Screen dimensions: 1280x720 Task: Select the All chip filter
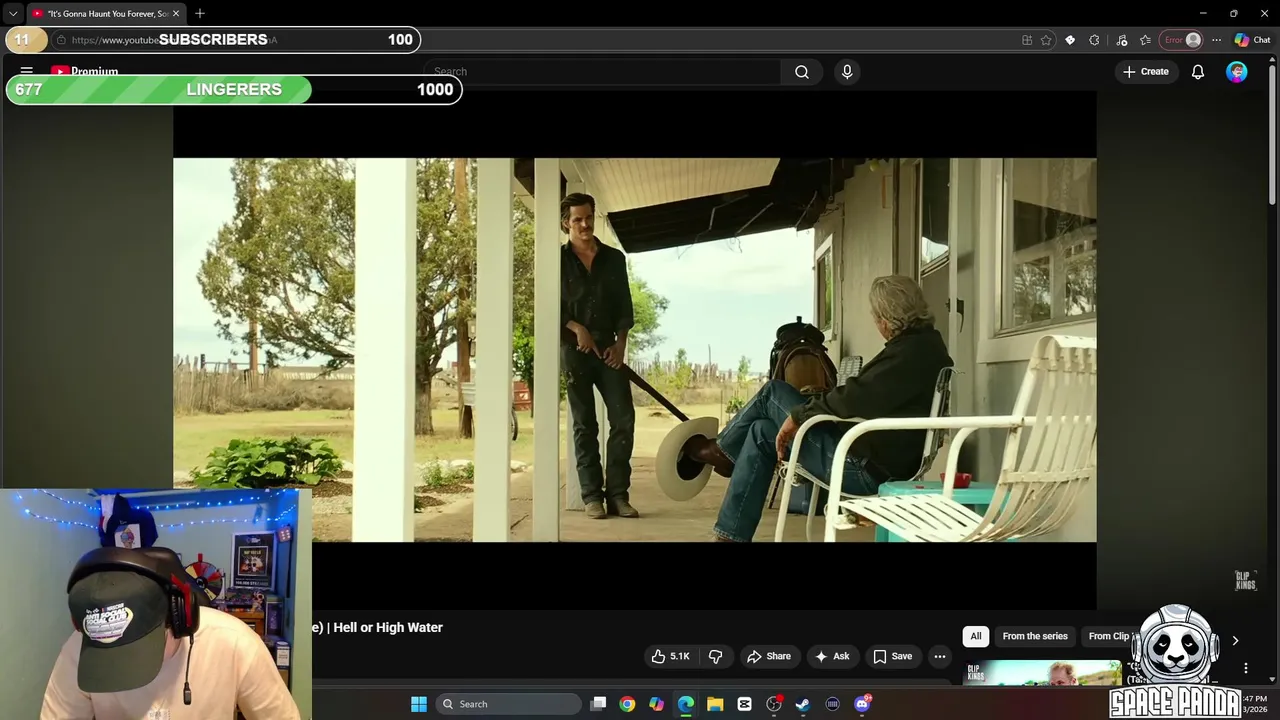(x=976, y=636)
